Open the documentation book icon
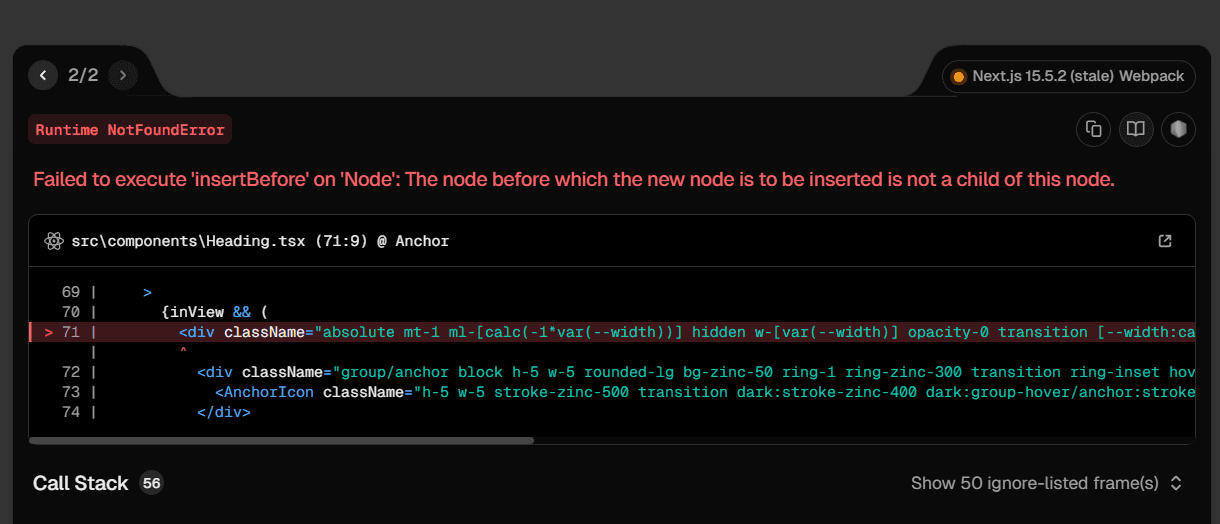The height and width of the screenshot is (524, 1220). pyautogui.click(x=1136, y=129)
